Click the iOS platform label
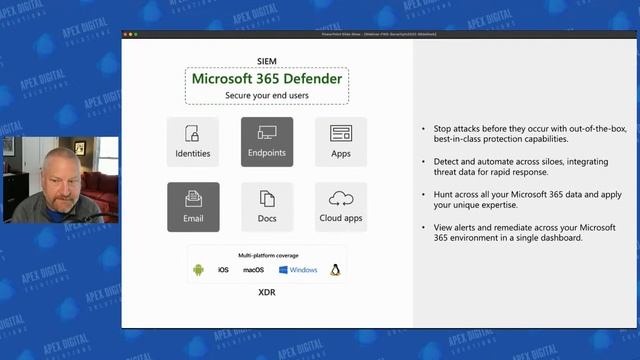Image resolution: width=640 pixels, height=360 pixels. tap(223, 270)
